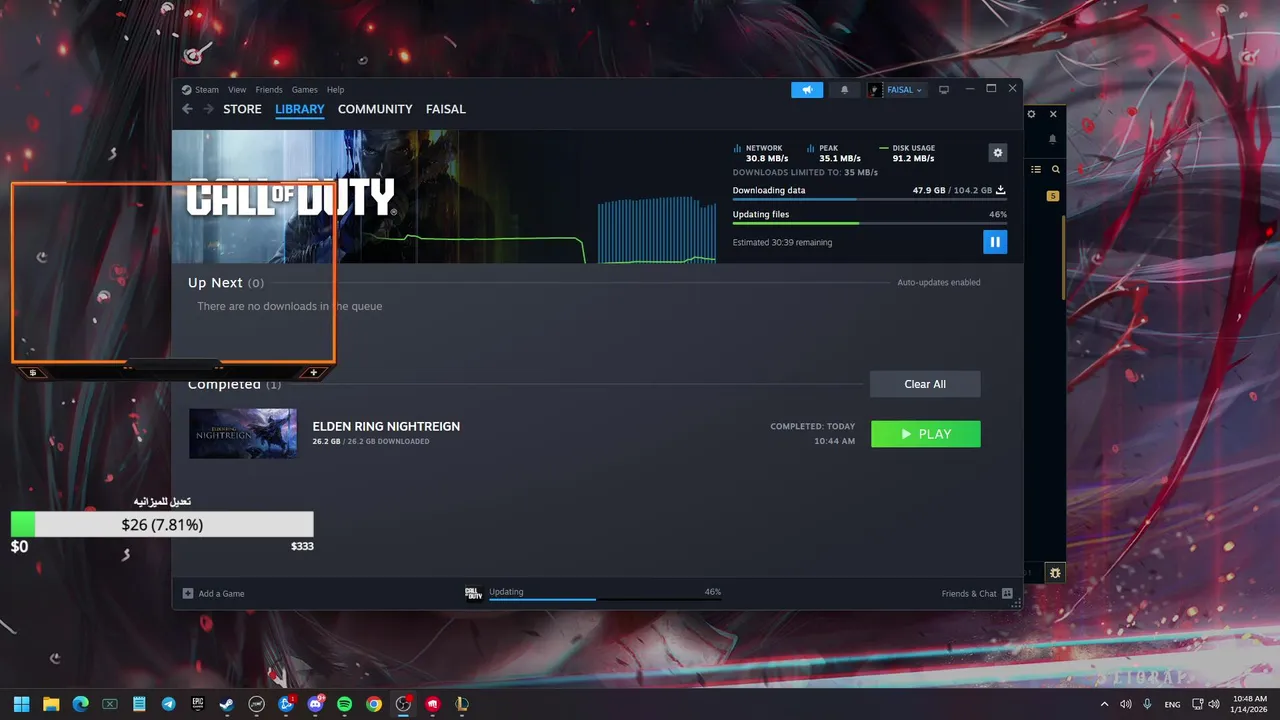Click the COMPLETED: TODAY 10:44 AM text

pyautogui.click(x=813, y=433)
